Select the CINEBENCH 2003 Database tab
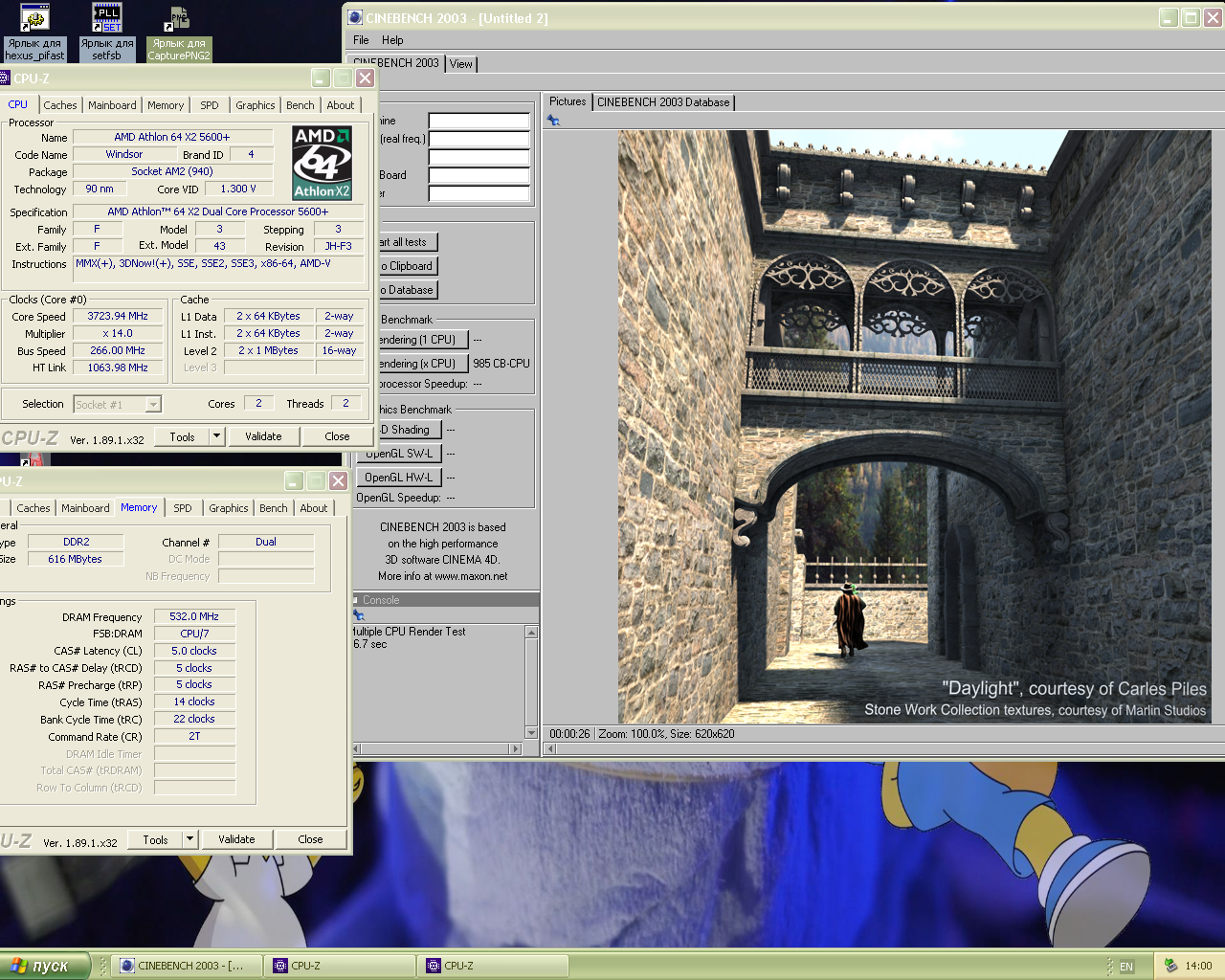 [x=663, y=102]
